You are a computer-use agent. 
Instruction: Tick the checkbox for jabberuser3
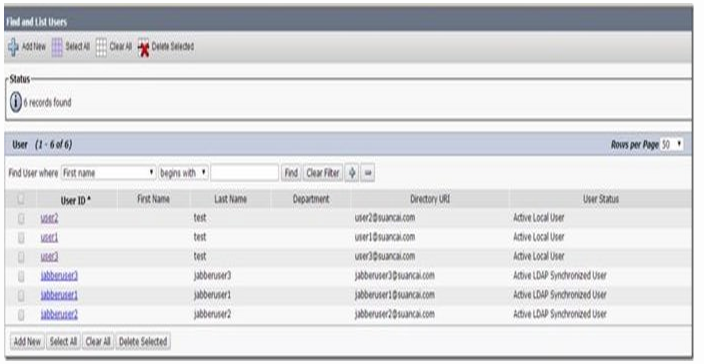click(21, 276)
